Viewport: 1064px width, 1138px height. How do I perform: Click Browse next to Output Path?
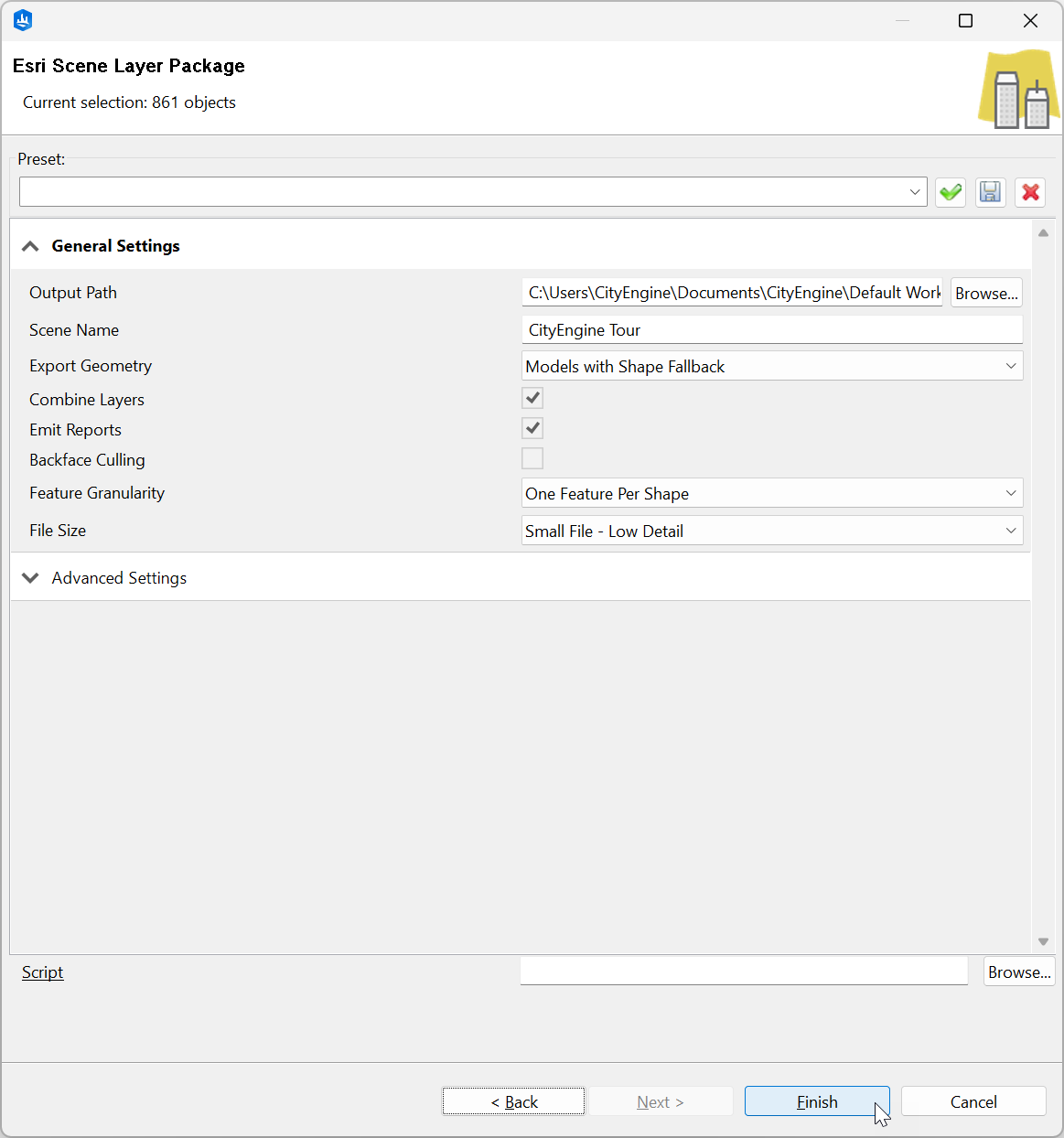pos(985,293)
